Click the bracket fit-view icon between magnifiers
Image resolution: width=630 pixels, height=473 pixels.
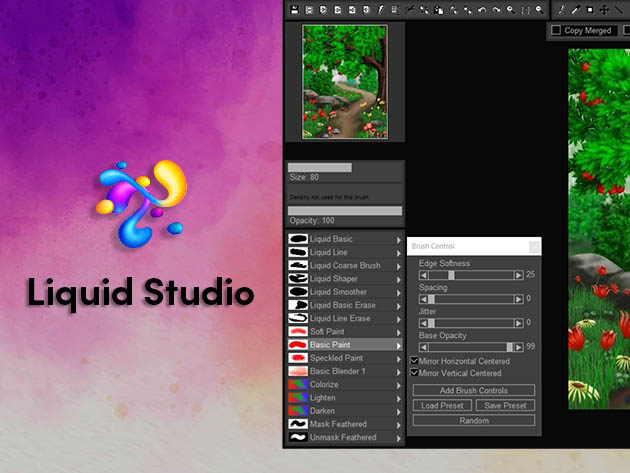525,10
